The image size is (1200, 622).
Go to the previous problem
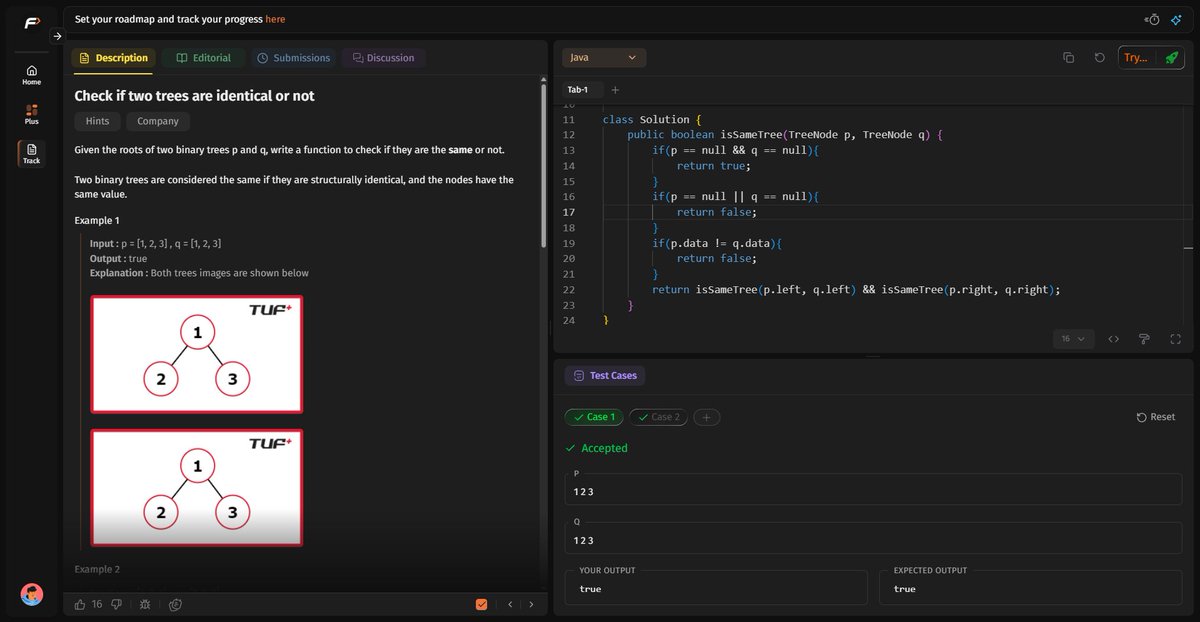[510, 604]
